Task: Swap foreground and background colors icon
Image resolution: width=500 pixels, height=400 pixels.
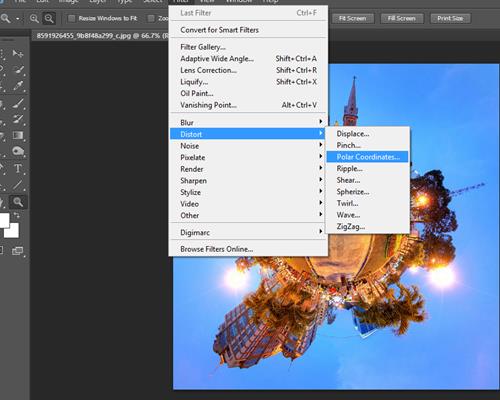Action: coord(16,216)
